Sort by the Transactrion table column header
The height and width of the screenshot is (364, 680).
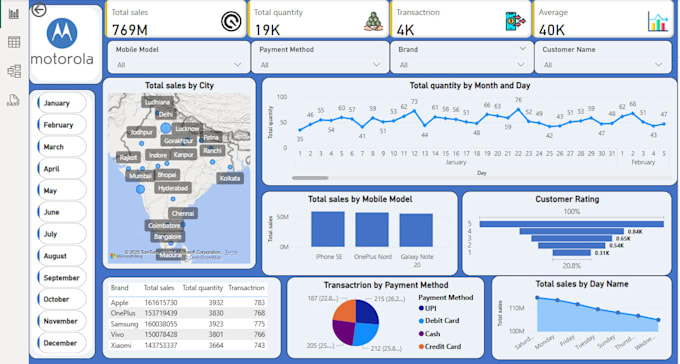click(246, 288)
